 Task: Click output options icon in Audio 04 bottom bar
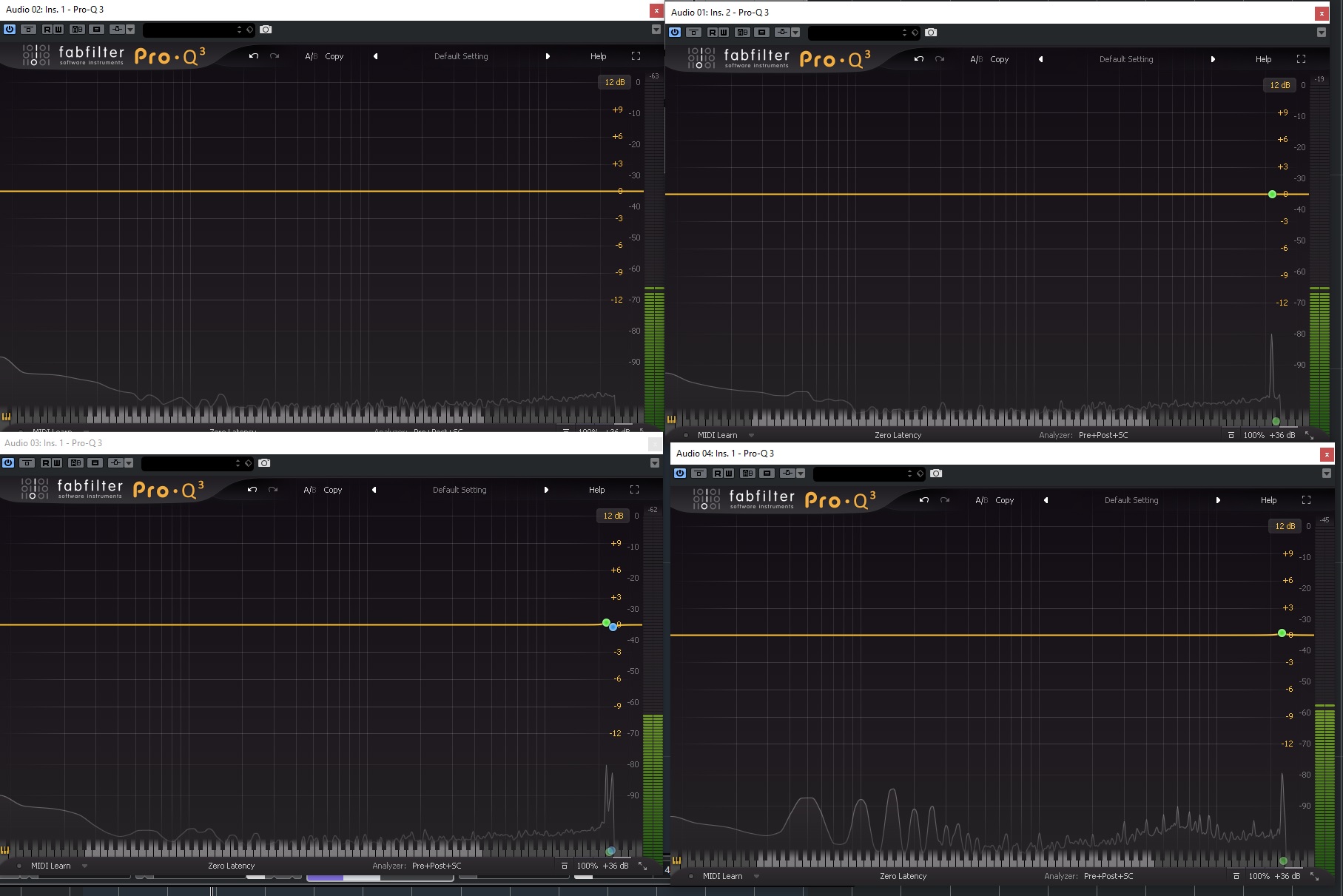[1236, 876]
